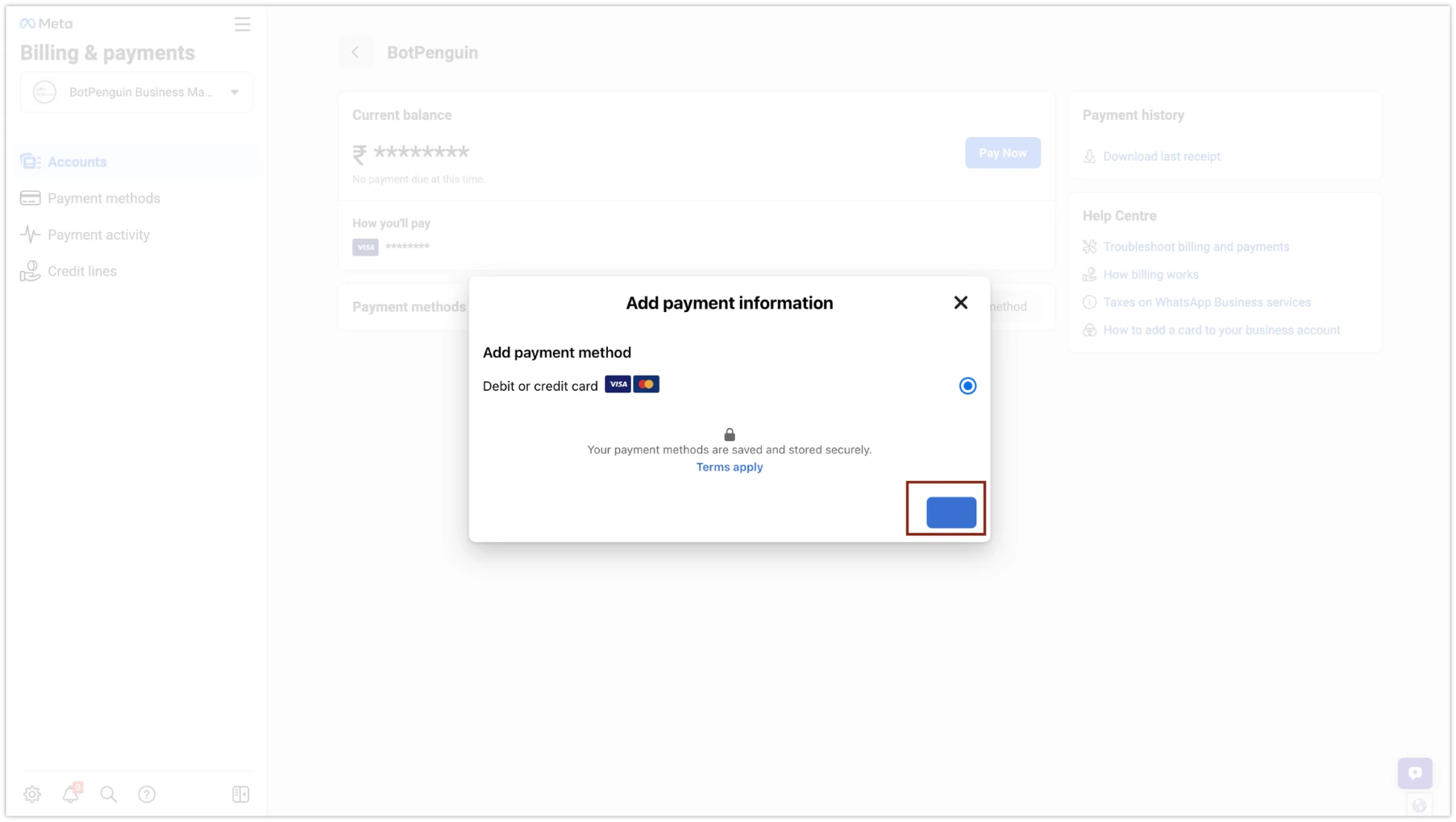This screenshot has height=822, width=1456.
Task: Click the Visa logo in the dialog
Action: [x=618, y=384]
